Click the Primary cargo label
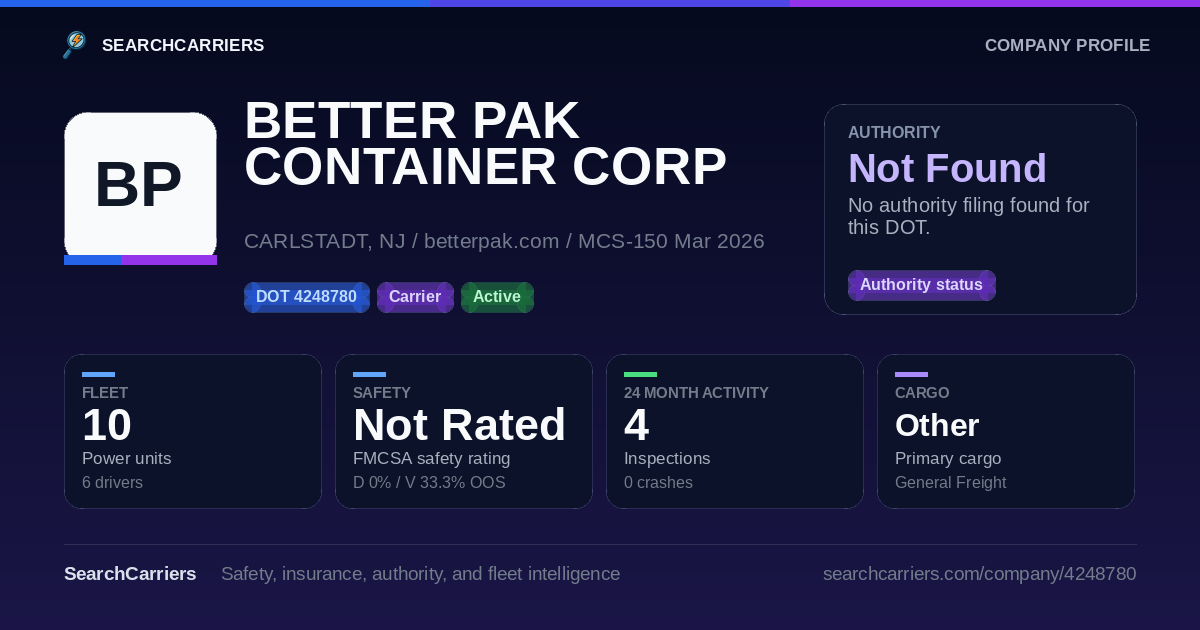The image size is (1200, 630). click(948, 458)
